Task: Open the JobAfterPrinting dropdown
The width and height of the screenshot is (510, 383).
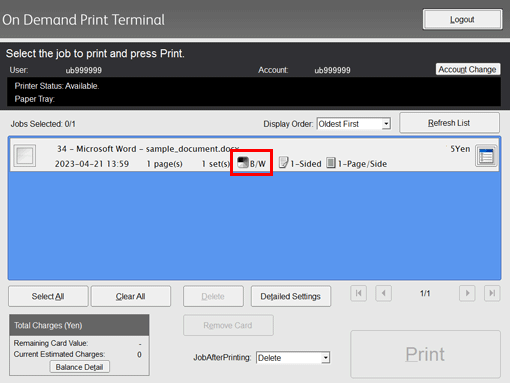Action: [293, 358]
